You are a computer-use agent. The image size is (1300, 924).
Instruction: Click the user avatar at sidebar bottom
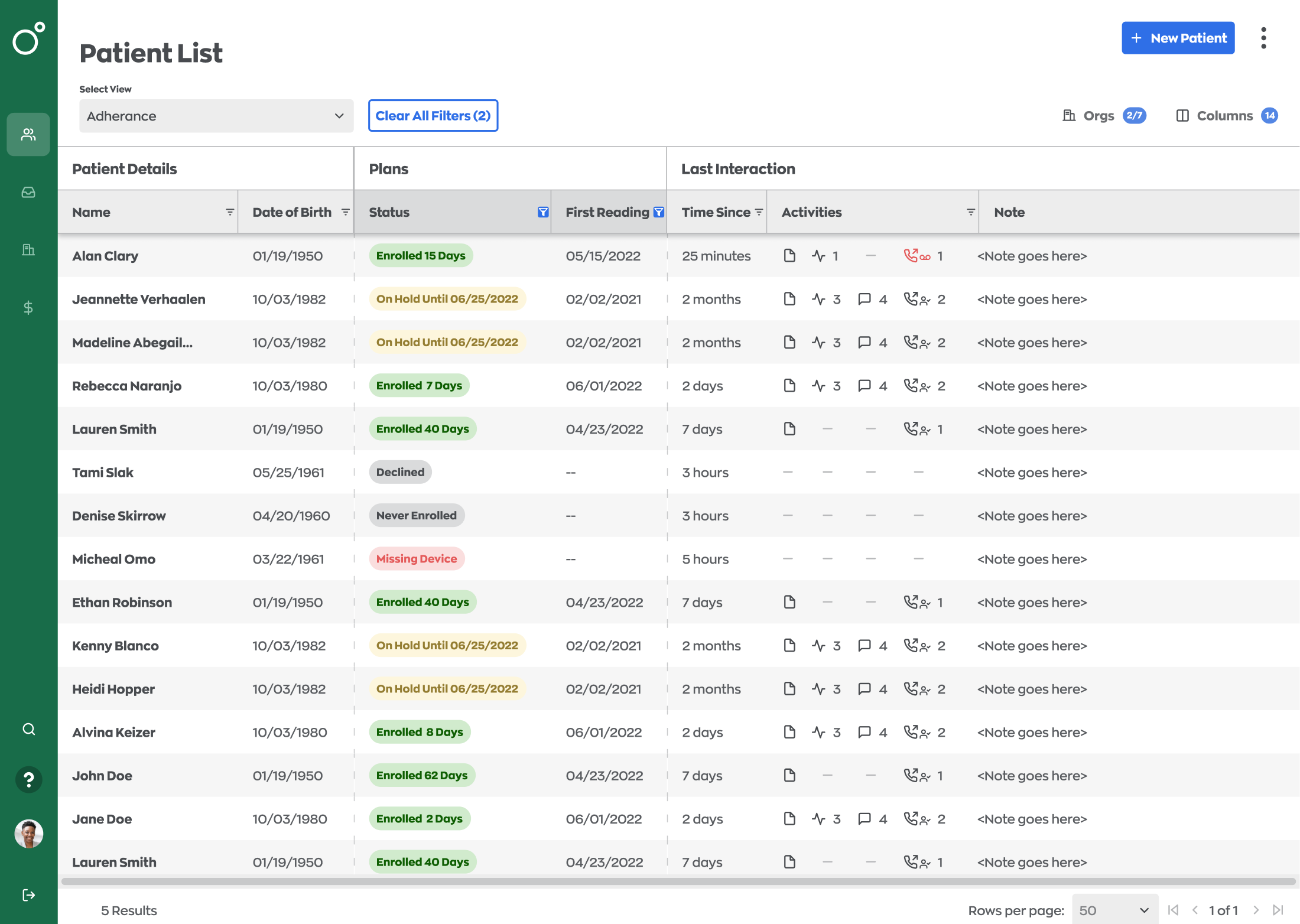(28, 834)
